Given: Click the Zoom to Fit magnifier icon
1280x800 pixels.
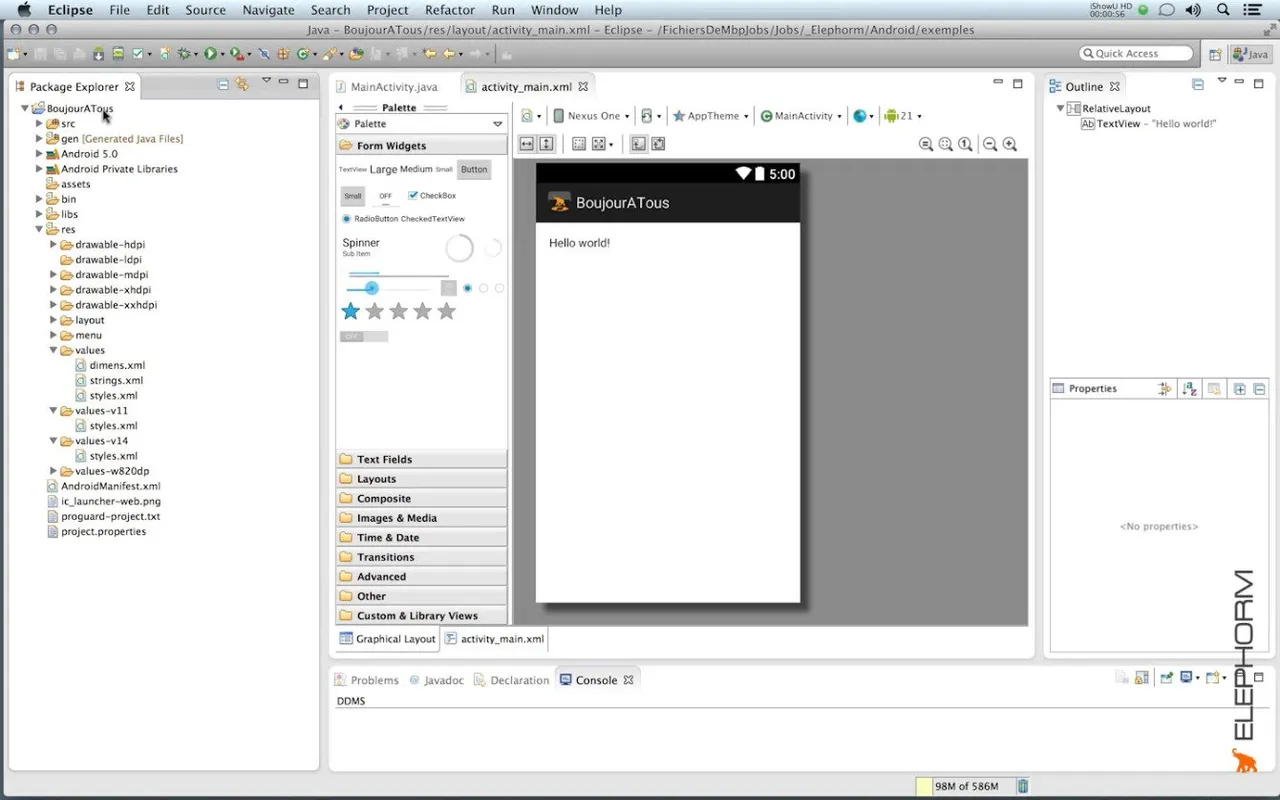Looking at the screenshot, I should point(946,144).
